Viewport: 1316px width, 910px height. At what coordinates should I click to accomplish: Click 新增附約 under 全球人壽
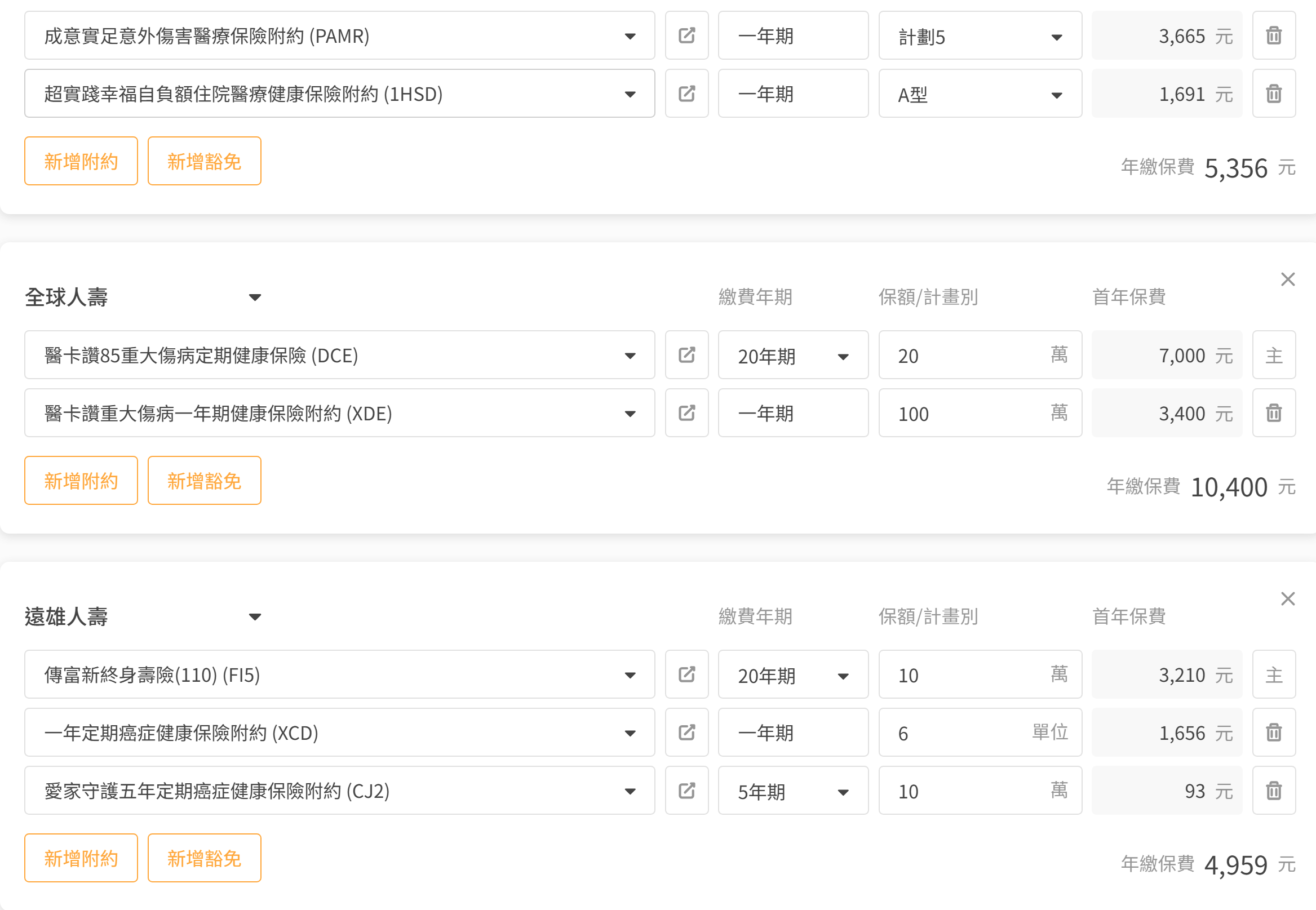(81, 481)
